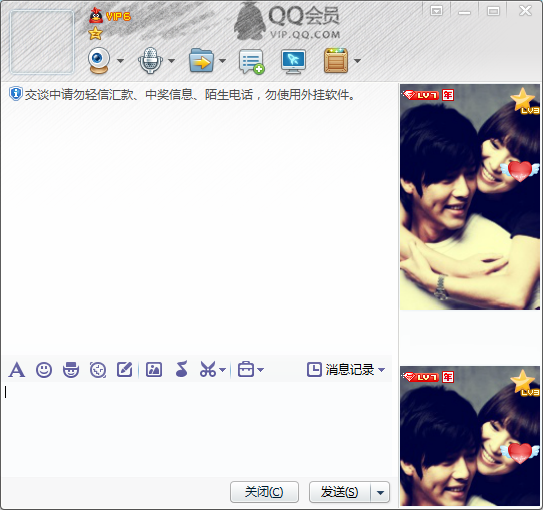Start a voice call with microphone icon
This screenshot has height=510, width=543.
point(150,60)
